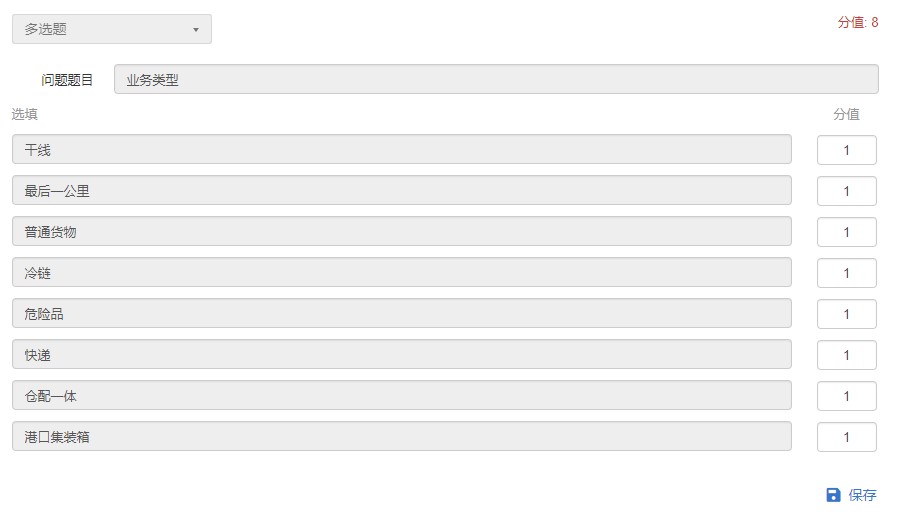Focus the score box for 冷链
Screen dimensions: 904x516
(846, 273)
